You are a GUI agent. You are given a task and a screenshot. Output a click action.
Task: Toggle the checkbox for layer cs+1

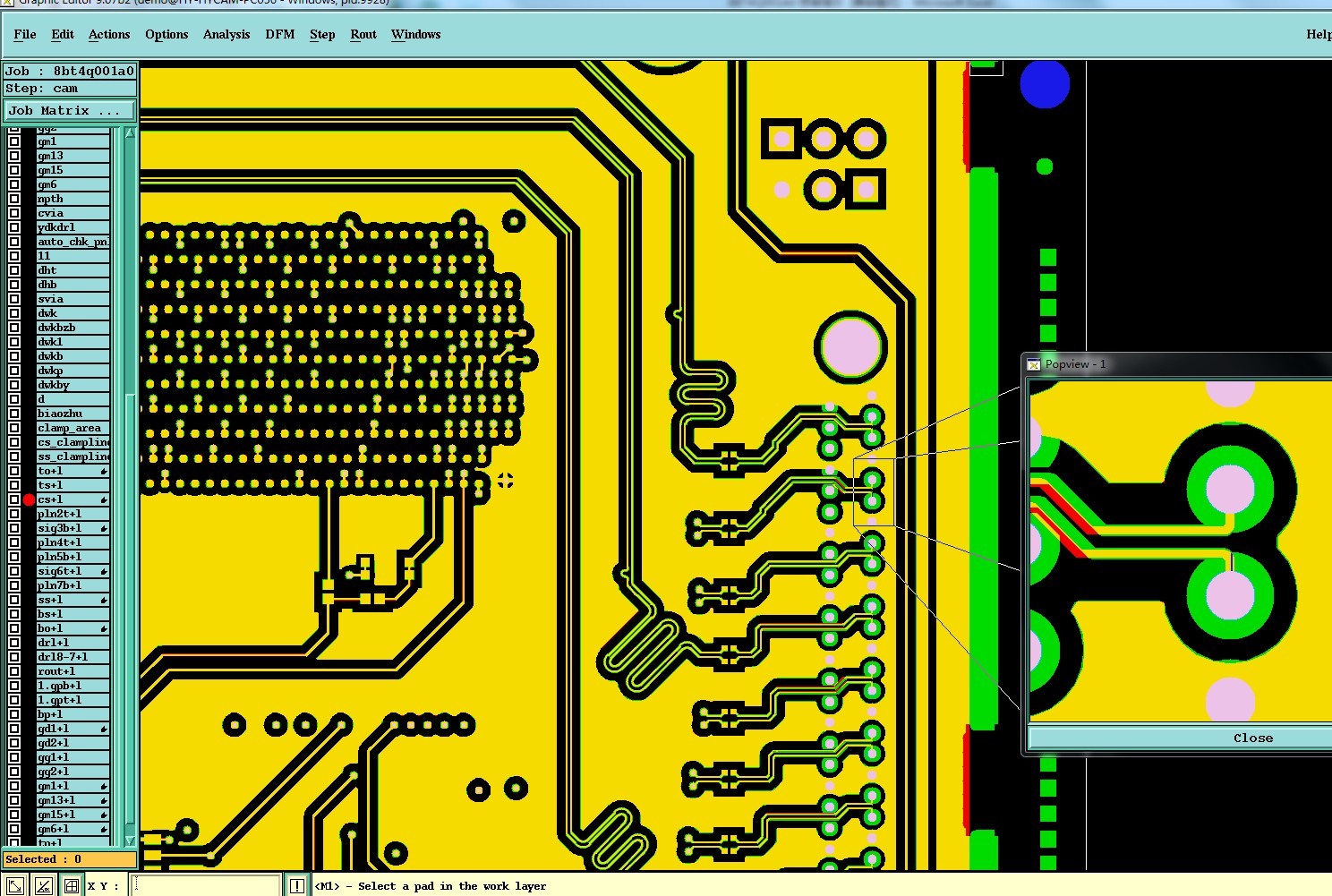click(x=14, y=499)
